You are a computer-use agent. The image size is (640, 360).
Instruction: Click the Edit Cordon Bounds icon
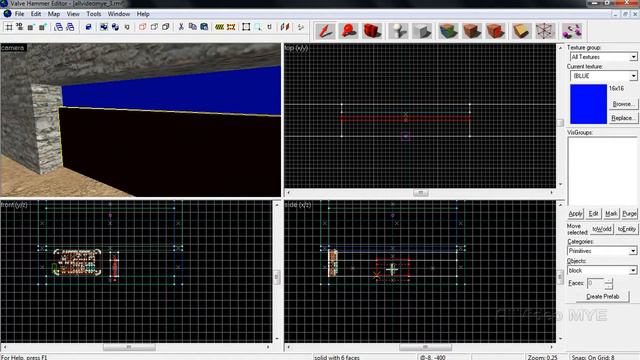click(x=231, y=27)
